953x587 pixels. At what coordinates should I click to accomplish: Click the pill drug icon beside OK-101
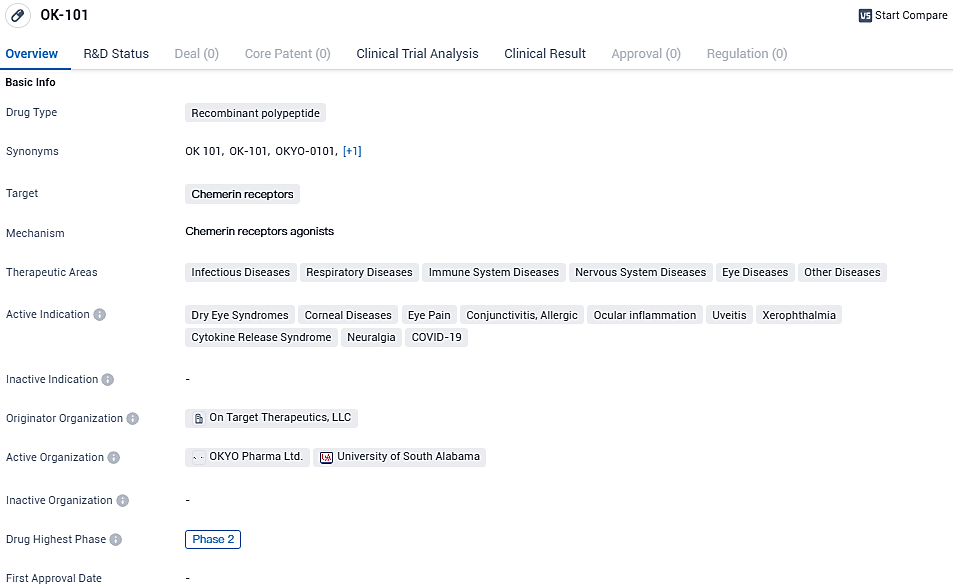coord(17,16)
